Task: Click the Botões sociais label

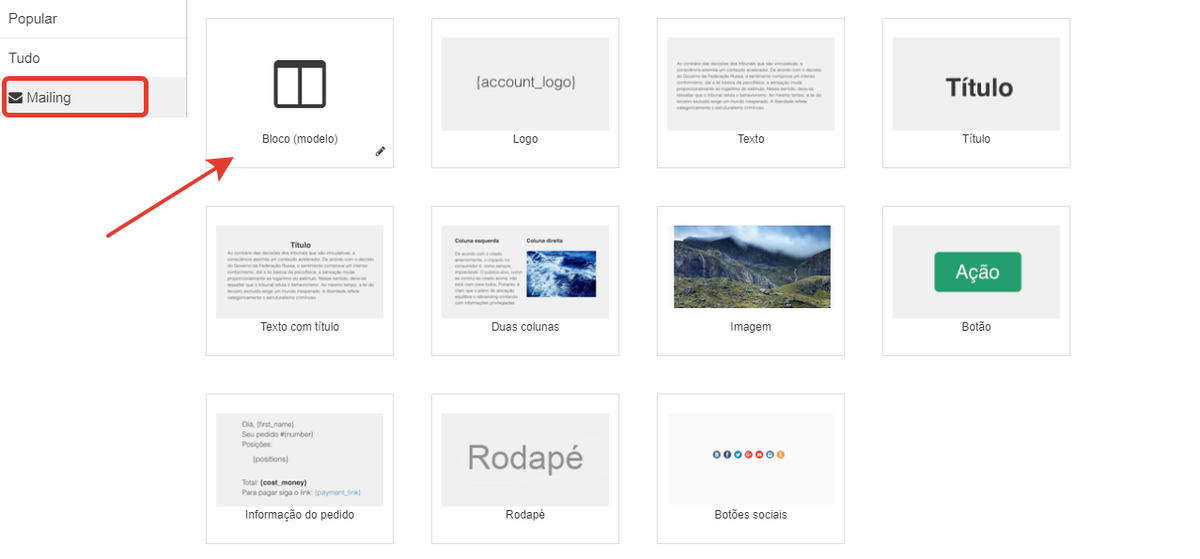Action: click(x=751, y=515)
